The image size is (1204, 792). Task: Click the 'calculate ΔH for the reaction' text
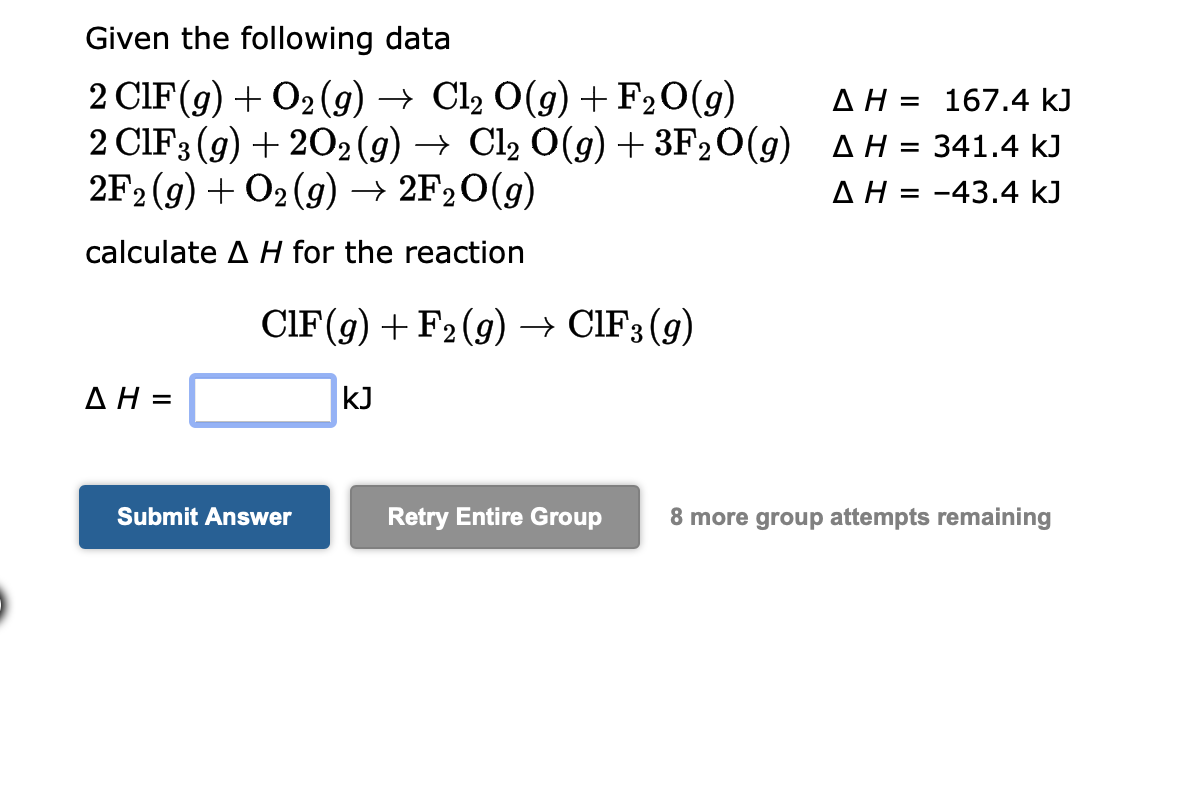tap(304, 253)
